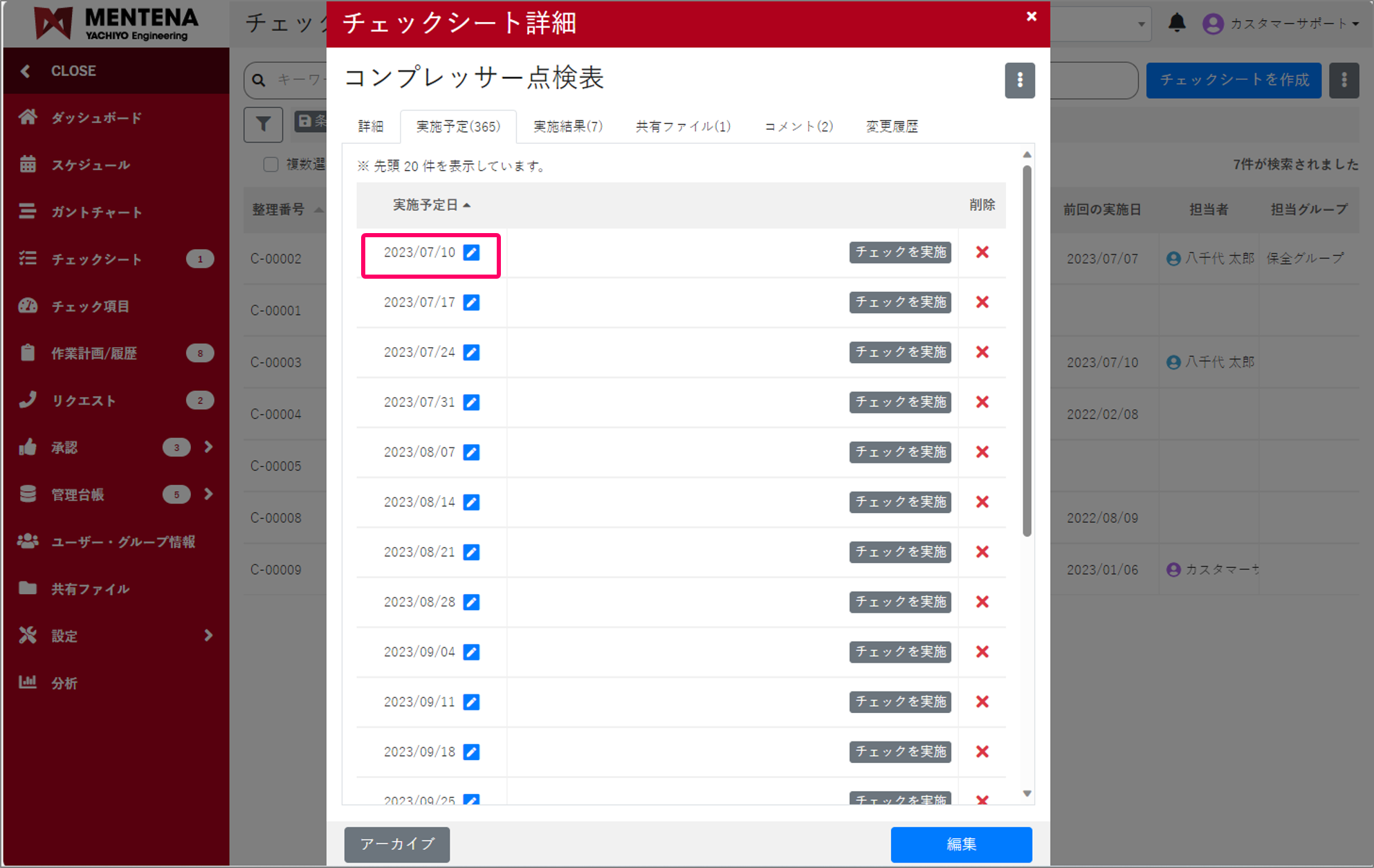Click the notification bell icon
This screenshot has width=1374, height=868.
pyautogui.click(x=1178, y=23)
